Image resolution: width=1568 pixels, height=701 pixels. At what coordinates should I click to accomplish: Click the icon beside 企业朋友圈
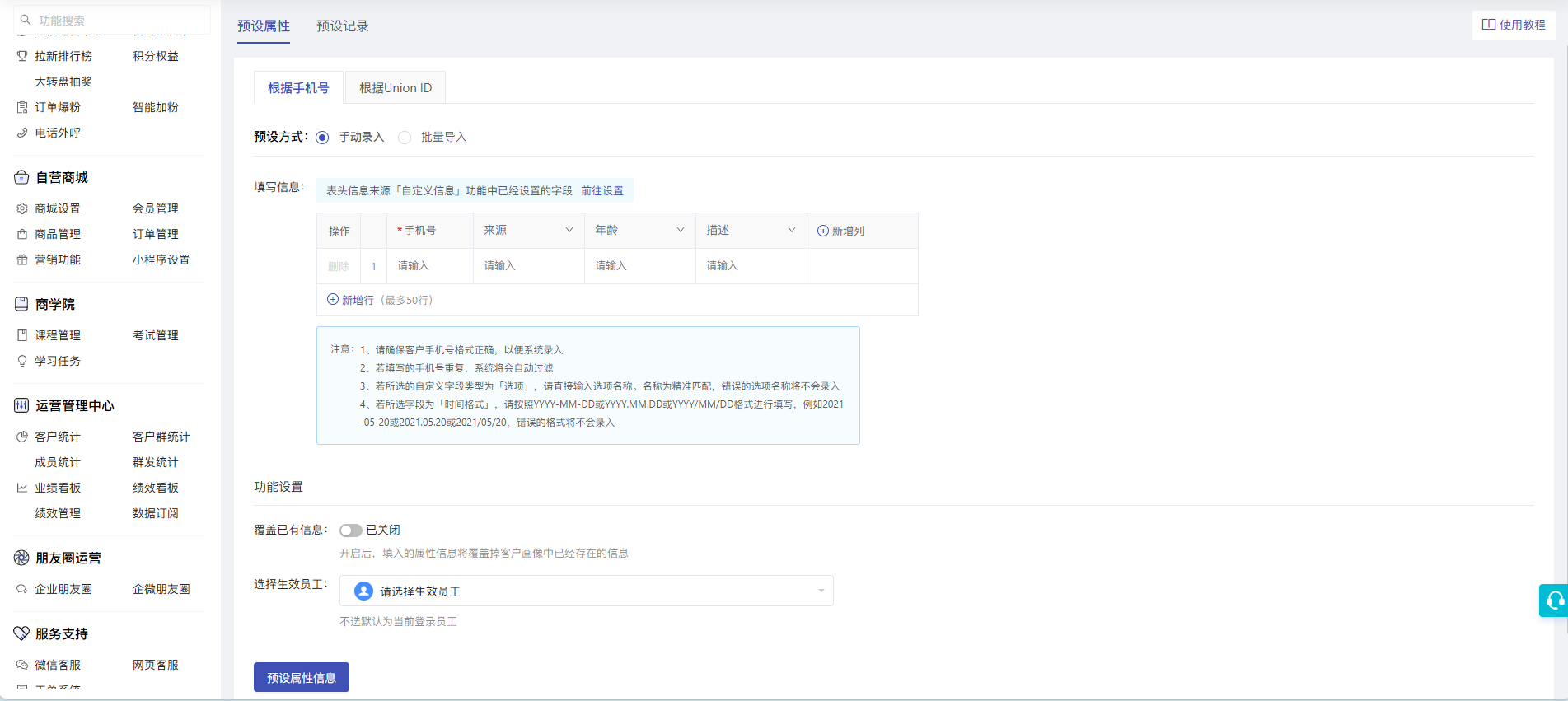click(22, 589)
